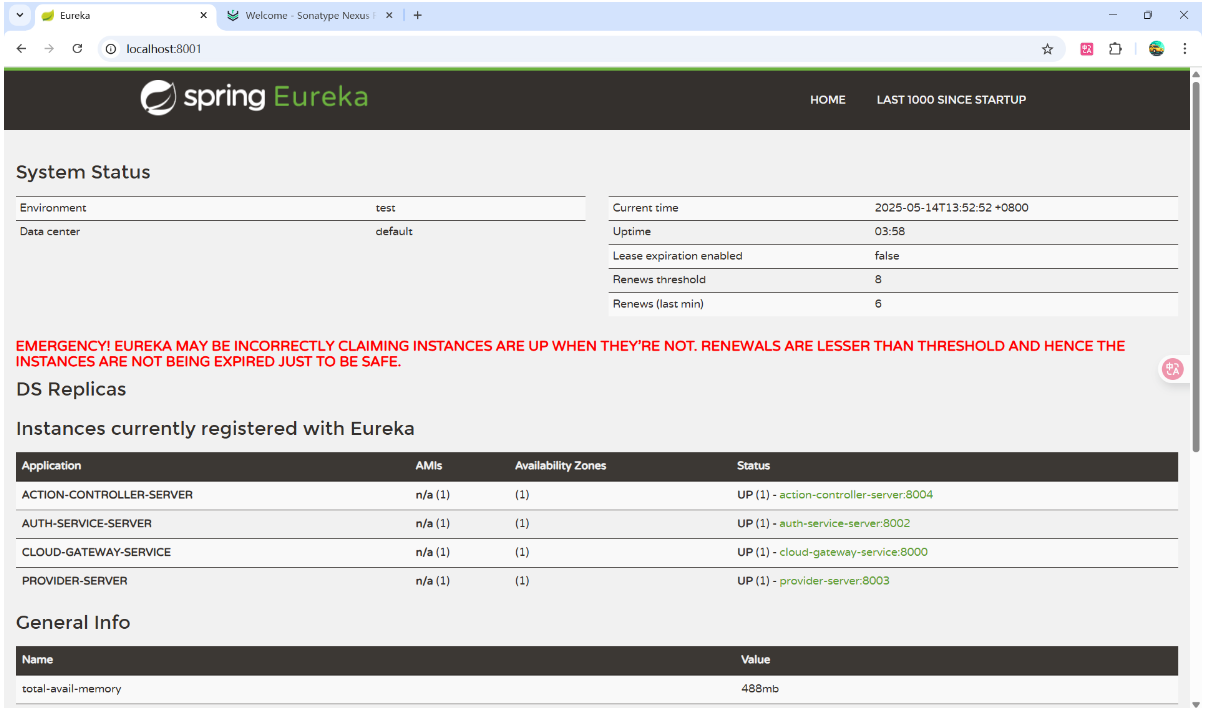
Task: Click the Spring Eureka logo
Action: (x=254, y=97)
